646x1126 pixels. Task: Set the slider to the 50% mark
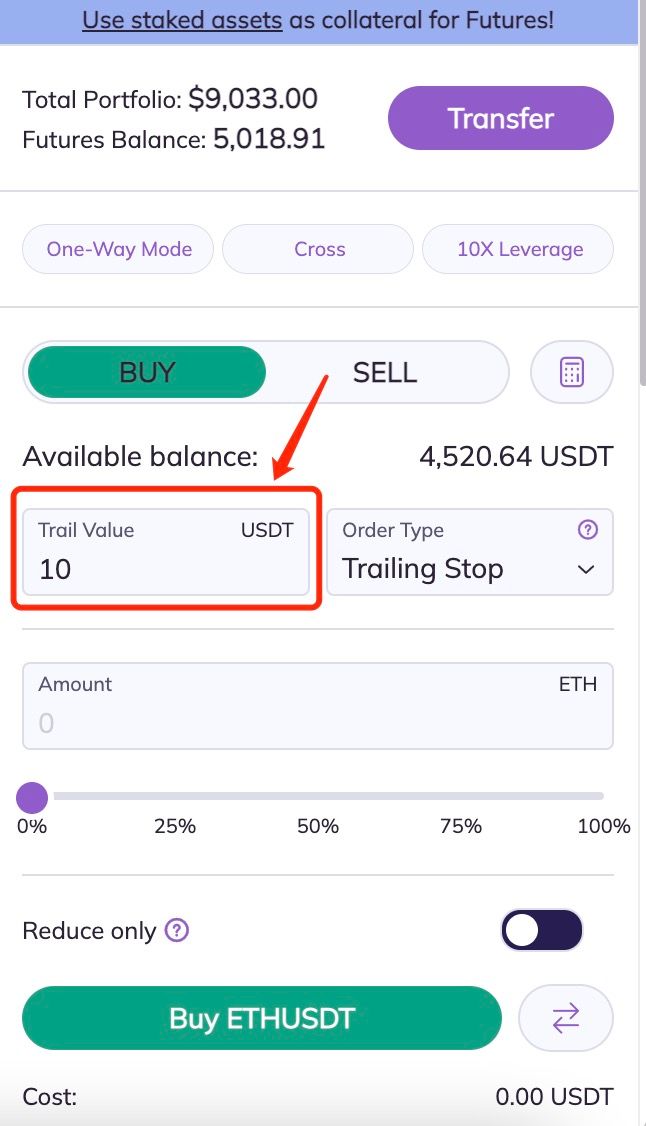pyautogui.click(x=318, y=796)
